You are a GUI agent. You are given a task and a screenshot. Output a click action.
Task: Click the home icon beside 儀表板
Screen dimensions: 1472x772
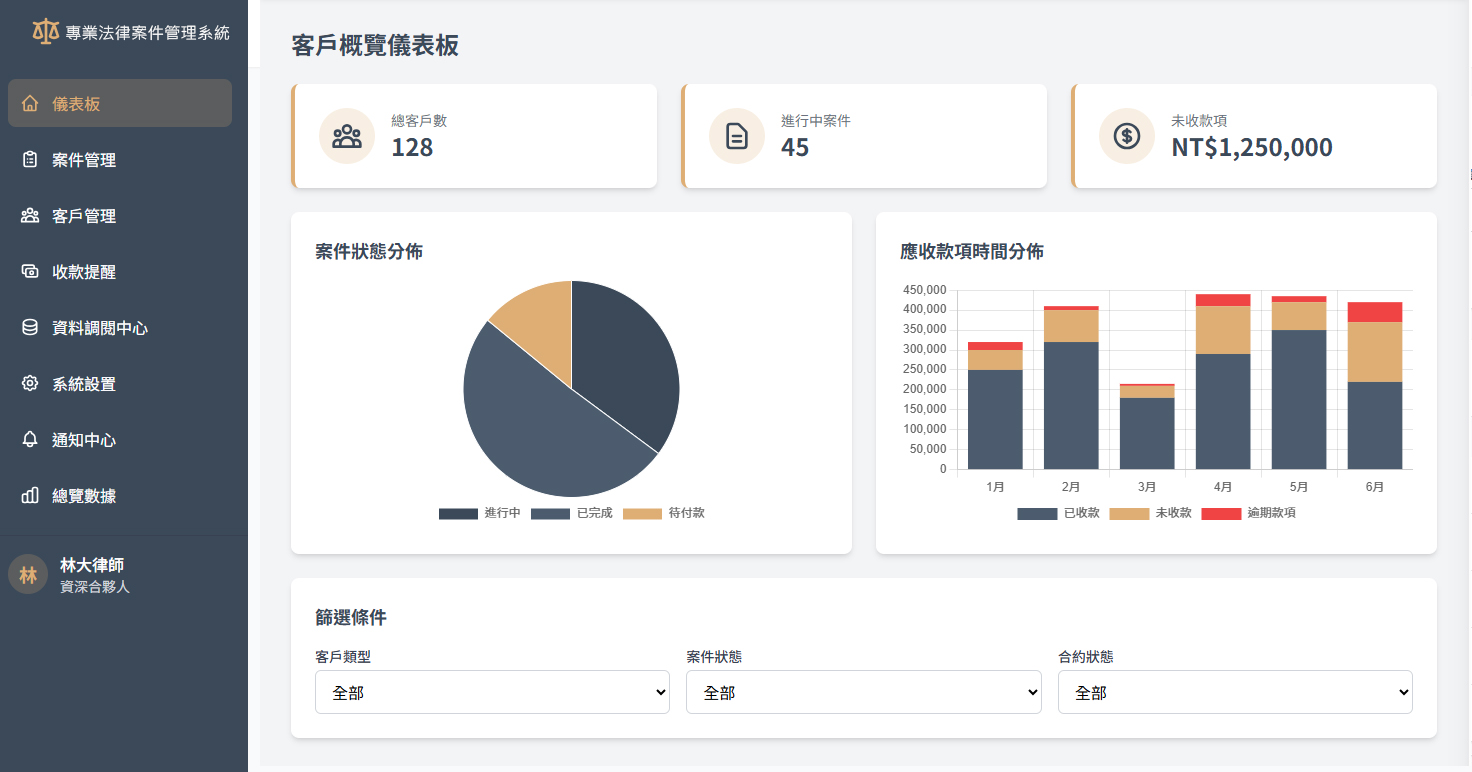(30, 104)
